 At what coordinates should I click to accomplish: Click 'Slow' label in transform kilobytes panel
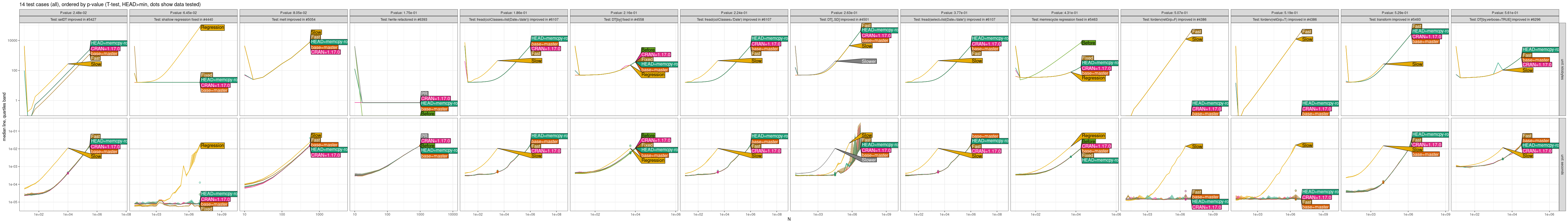click(1418, 64)
